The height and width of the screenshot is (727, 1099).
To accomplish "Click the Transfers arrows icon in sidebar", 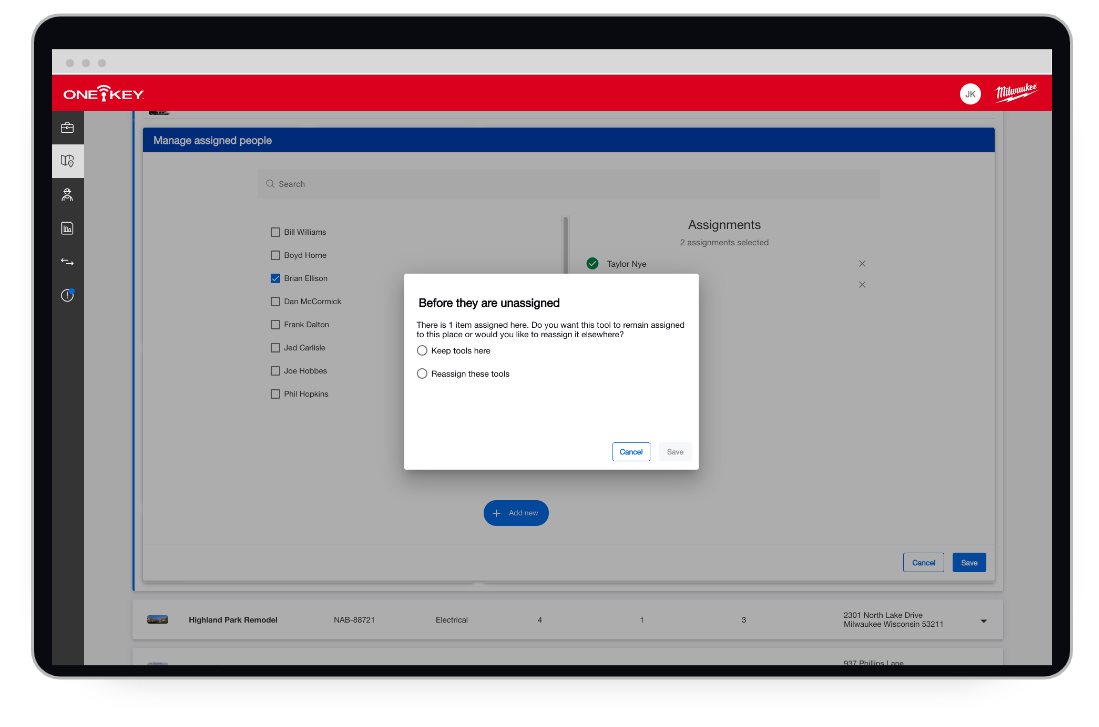I will pyautogui.click(x=67, y=262).
